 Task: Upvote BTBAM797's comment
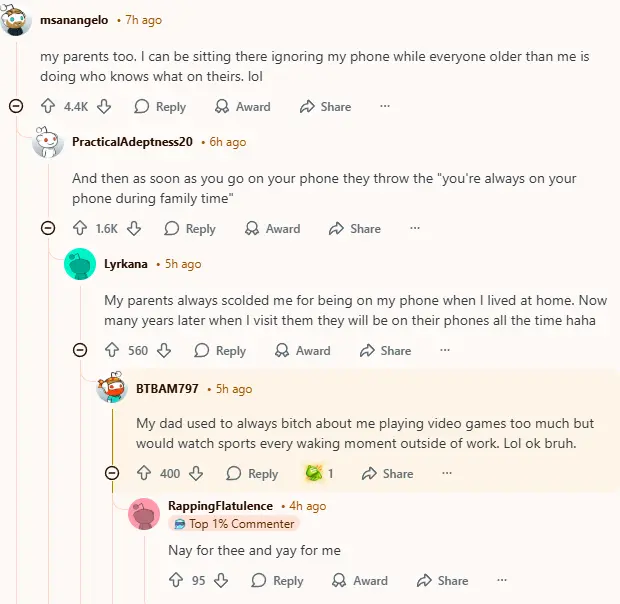pos(144,473)
